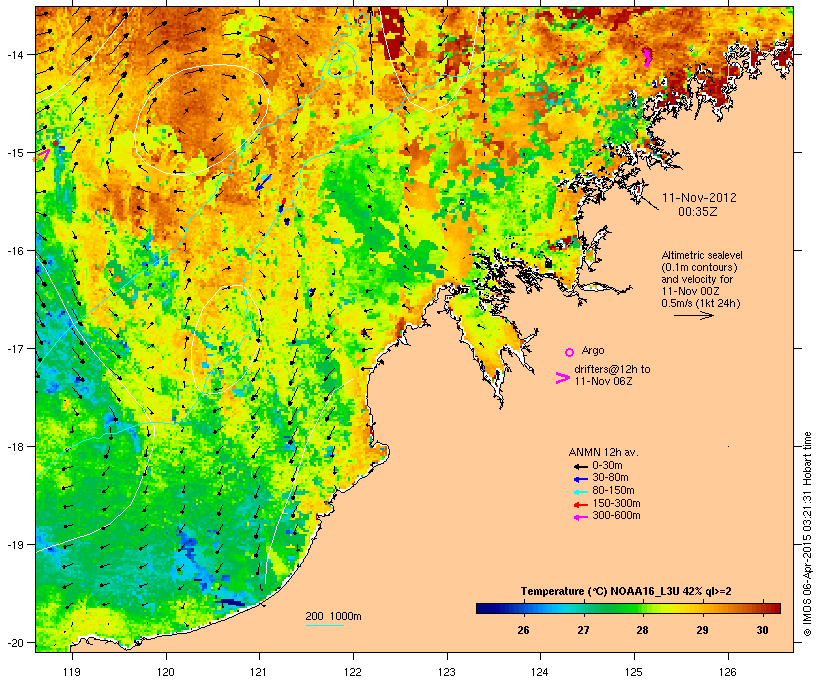
Task: Click the 0-30m depth label
Action: 607,466
